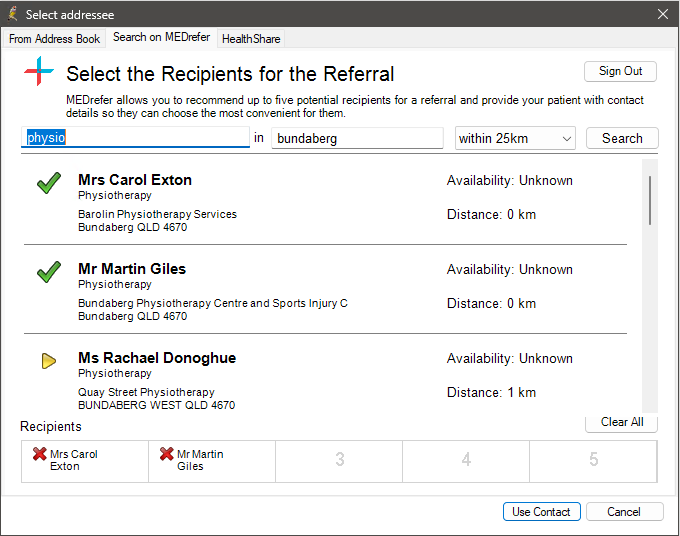This screenshot has height=536, width=680.
Task: Confirm with the Use Contact button
Action: [541, 512]
